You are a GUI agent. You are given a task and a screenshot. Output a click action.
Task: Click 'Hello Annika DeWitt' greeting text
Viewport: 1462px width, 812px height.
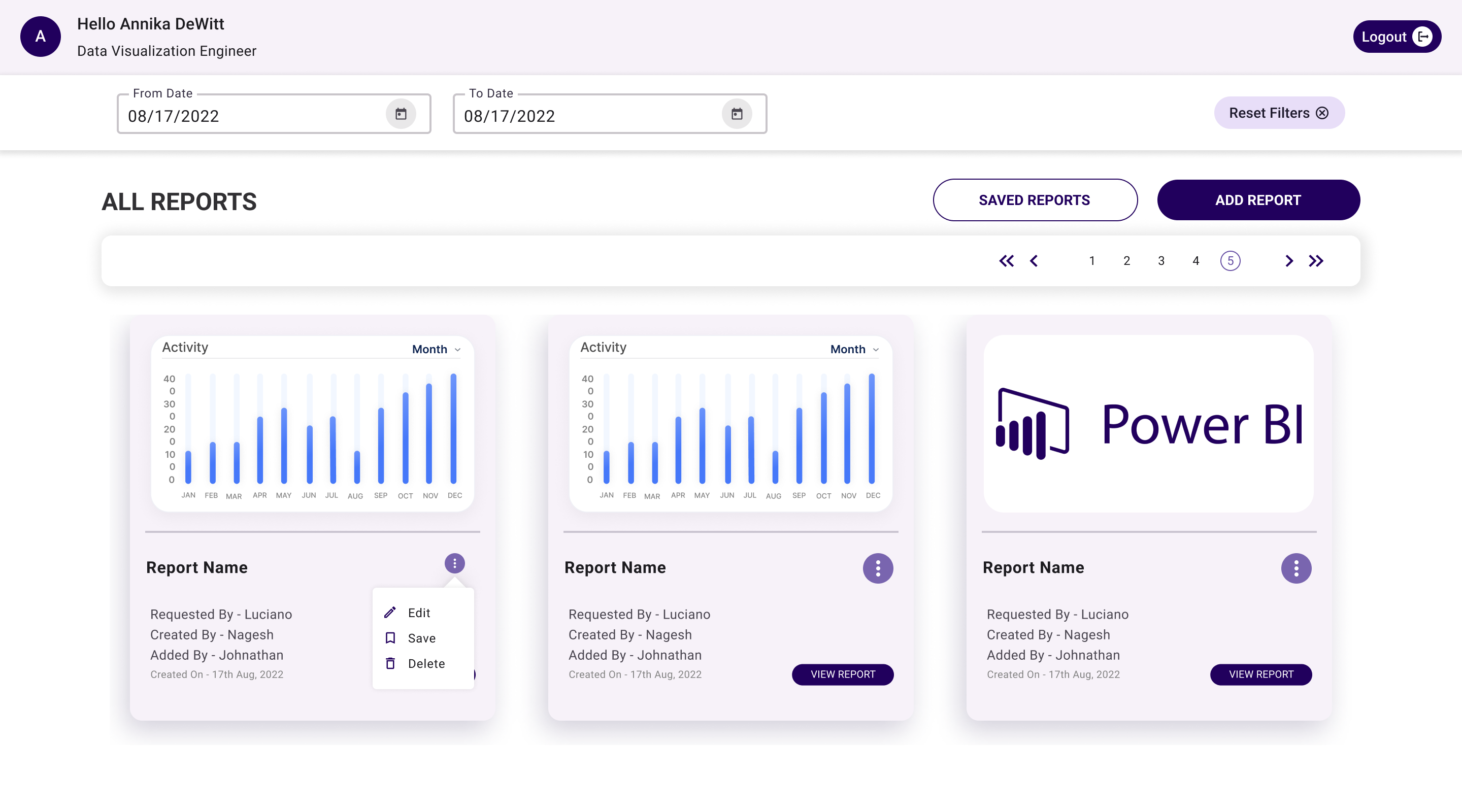[x=150, y=24]
